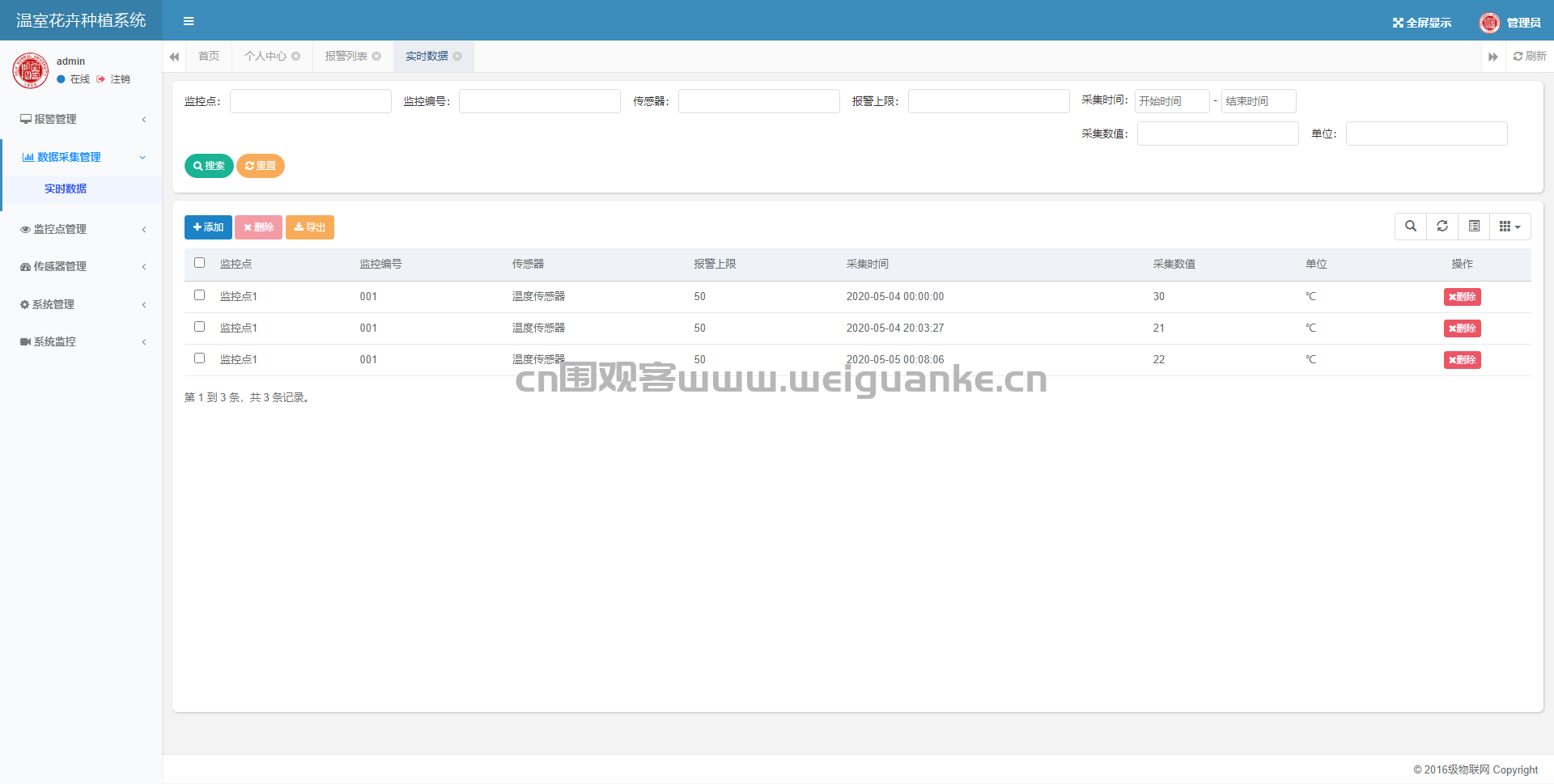Click the 结束时间 date field

(1259, 101)
